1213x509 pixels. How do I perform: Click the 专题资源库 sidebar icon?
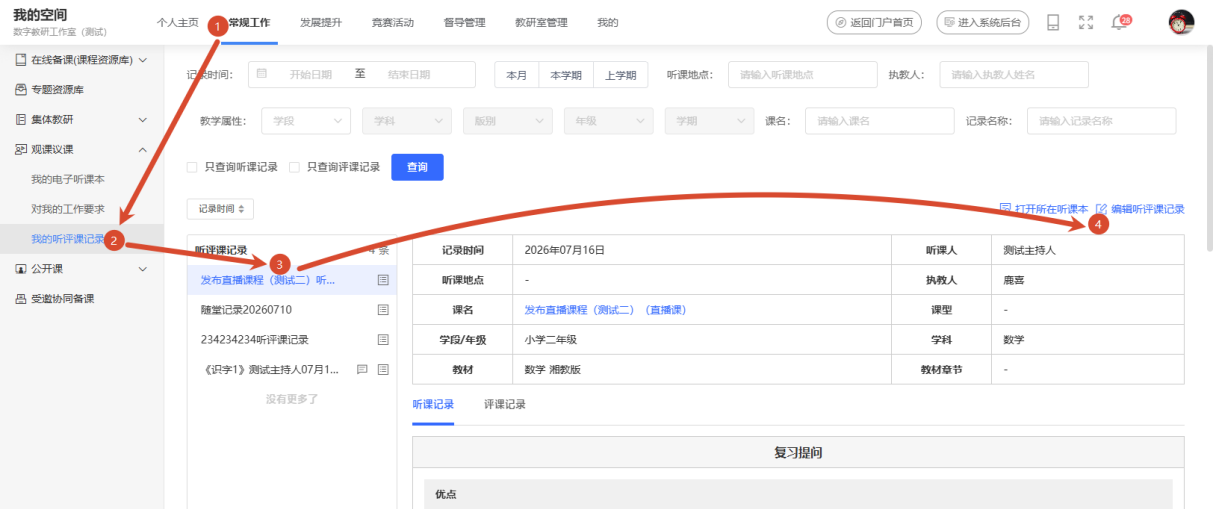coord(21,89)
